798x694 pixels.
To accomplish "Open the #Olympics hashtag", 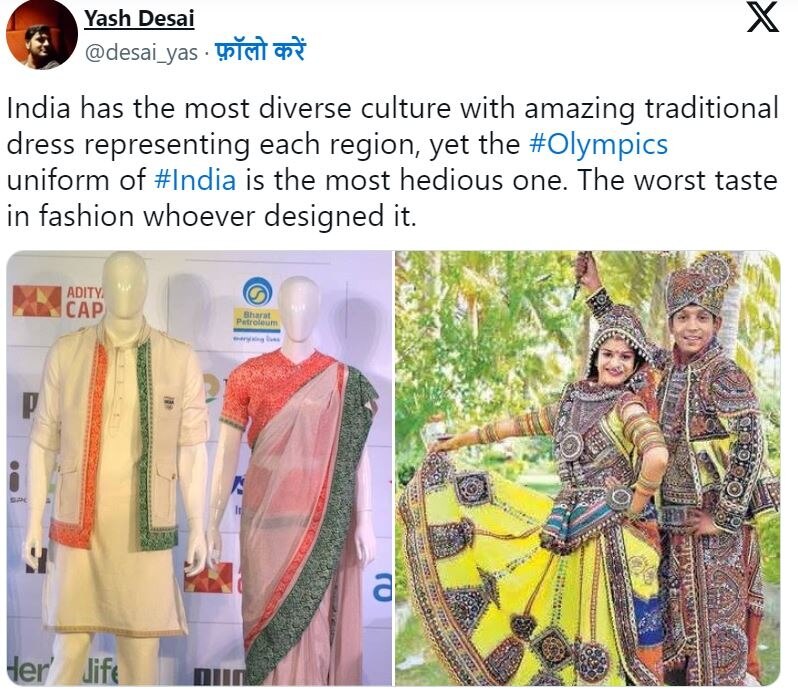I will coord(598,144).
